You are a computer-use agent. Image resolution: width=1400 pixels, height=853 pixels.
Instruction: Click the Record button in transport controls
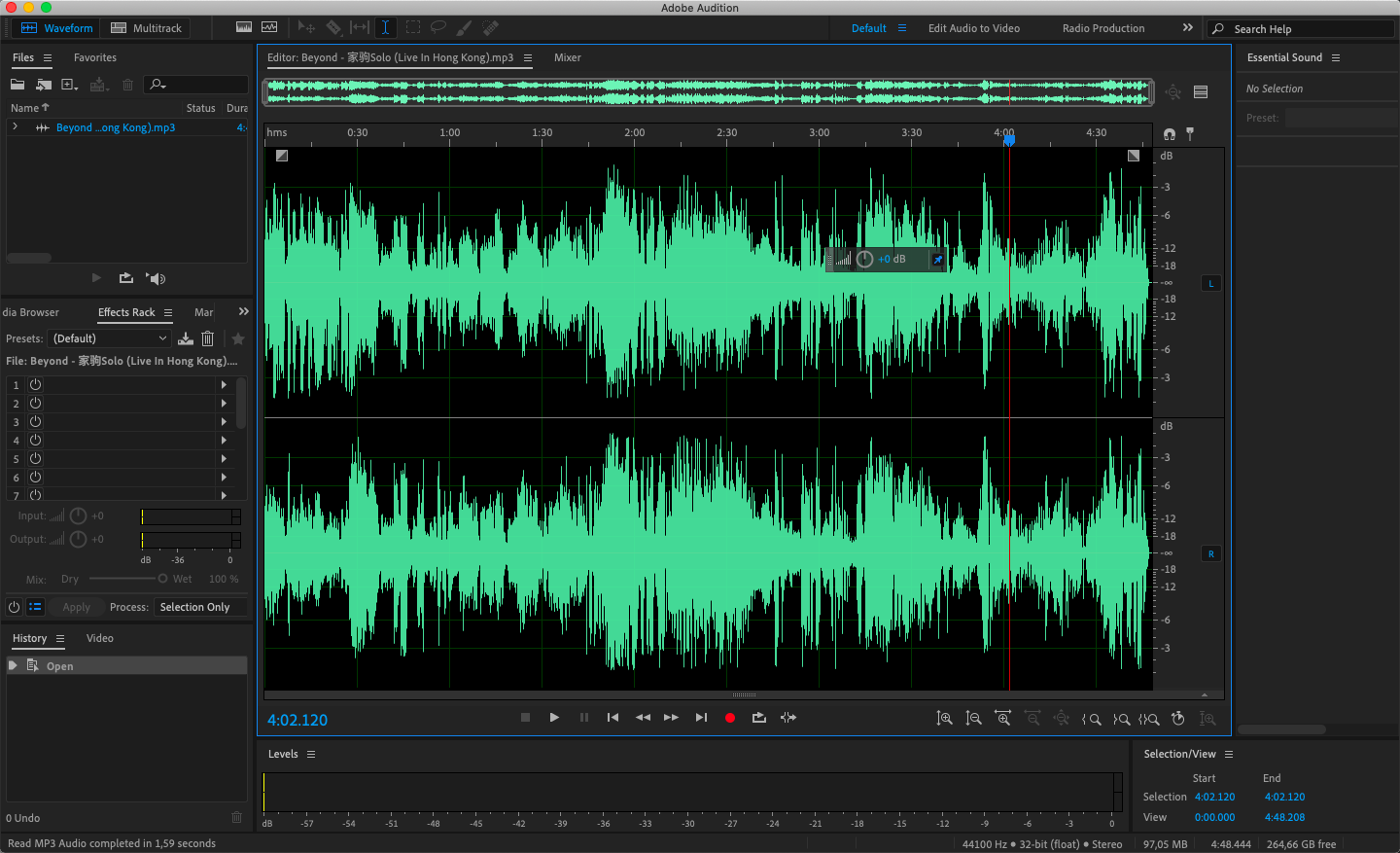pos(729,718)
